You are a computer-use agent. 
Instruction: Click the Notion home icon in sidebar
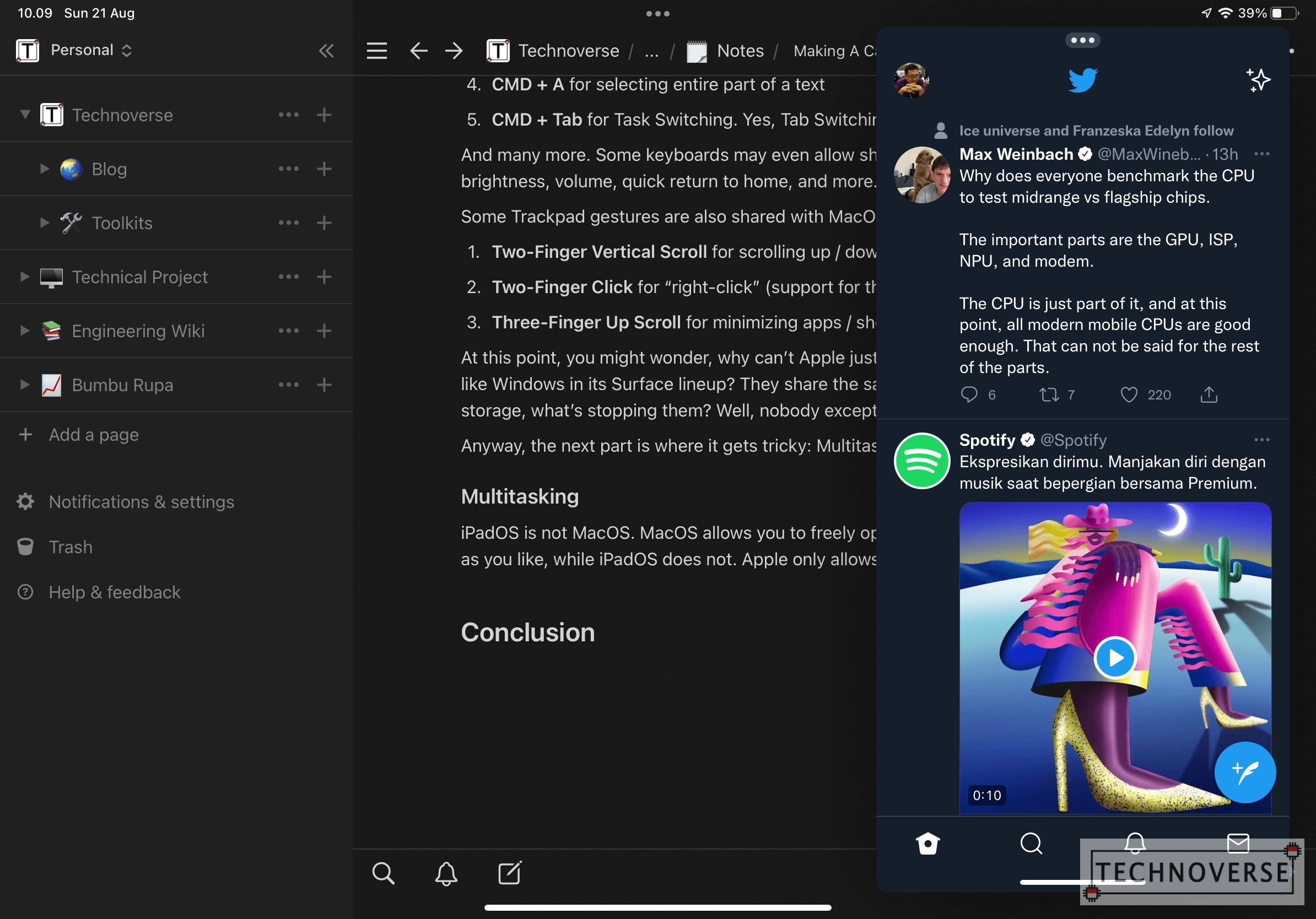click(26, 50)
